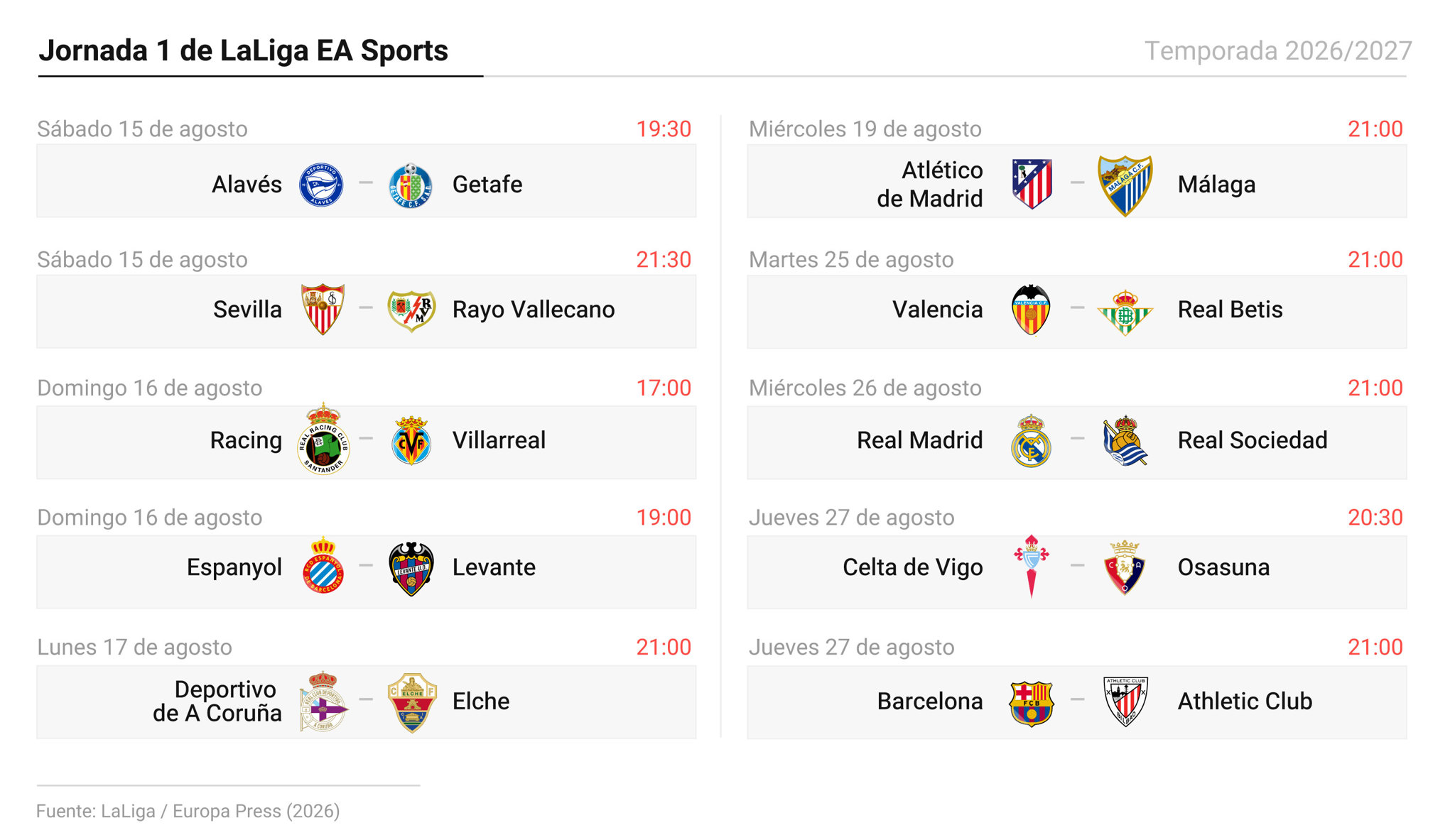Click the Getafe club crest
Screen dimensions: 1455x840
[411, 185]
